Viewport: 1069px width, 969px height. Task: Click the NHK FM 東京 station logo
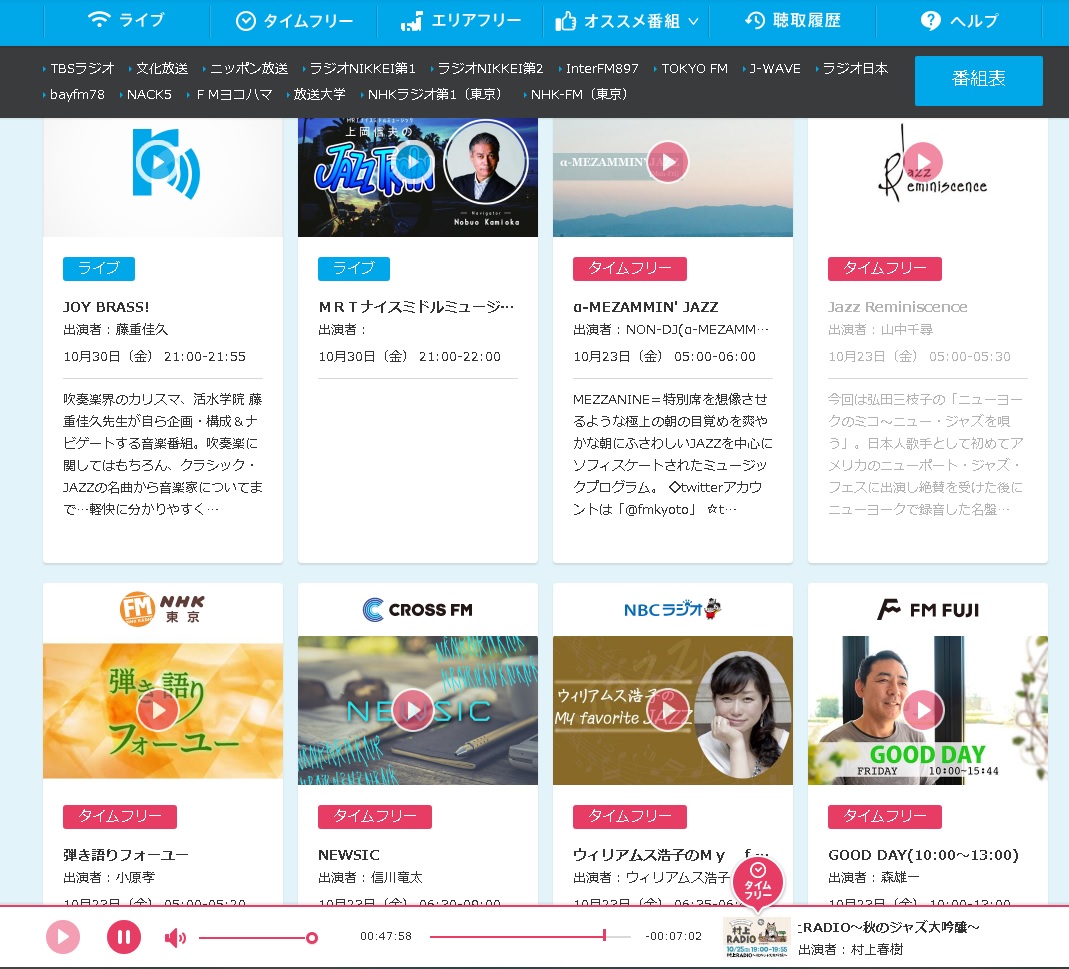point(162,609)
